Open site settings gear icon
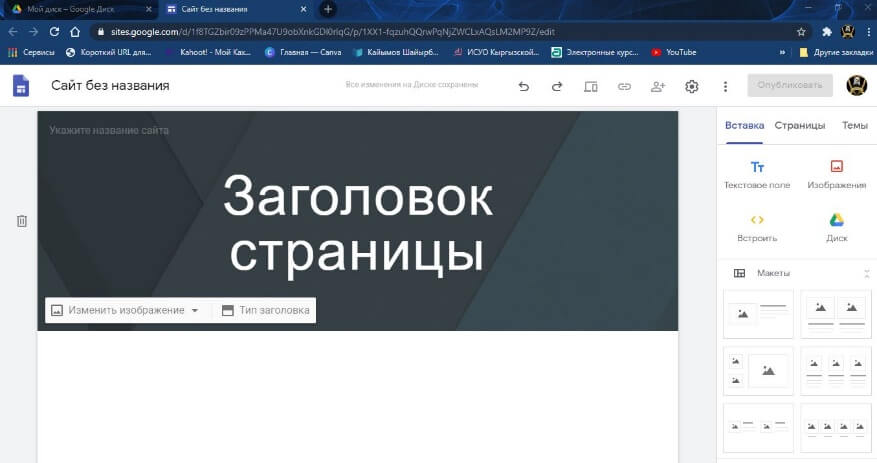The height and width of the screenshot is (463, 877). click(x=691, y=87)
